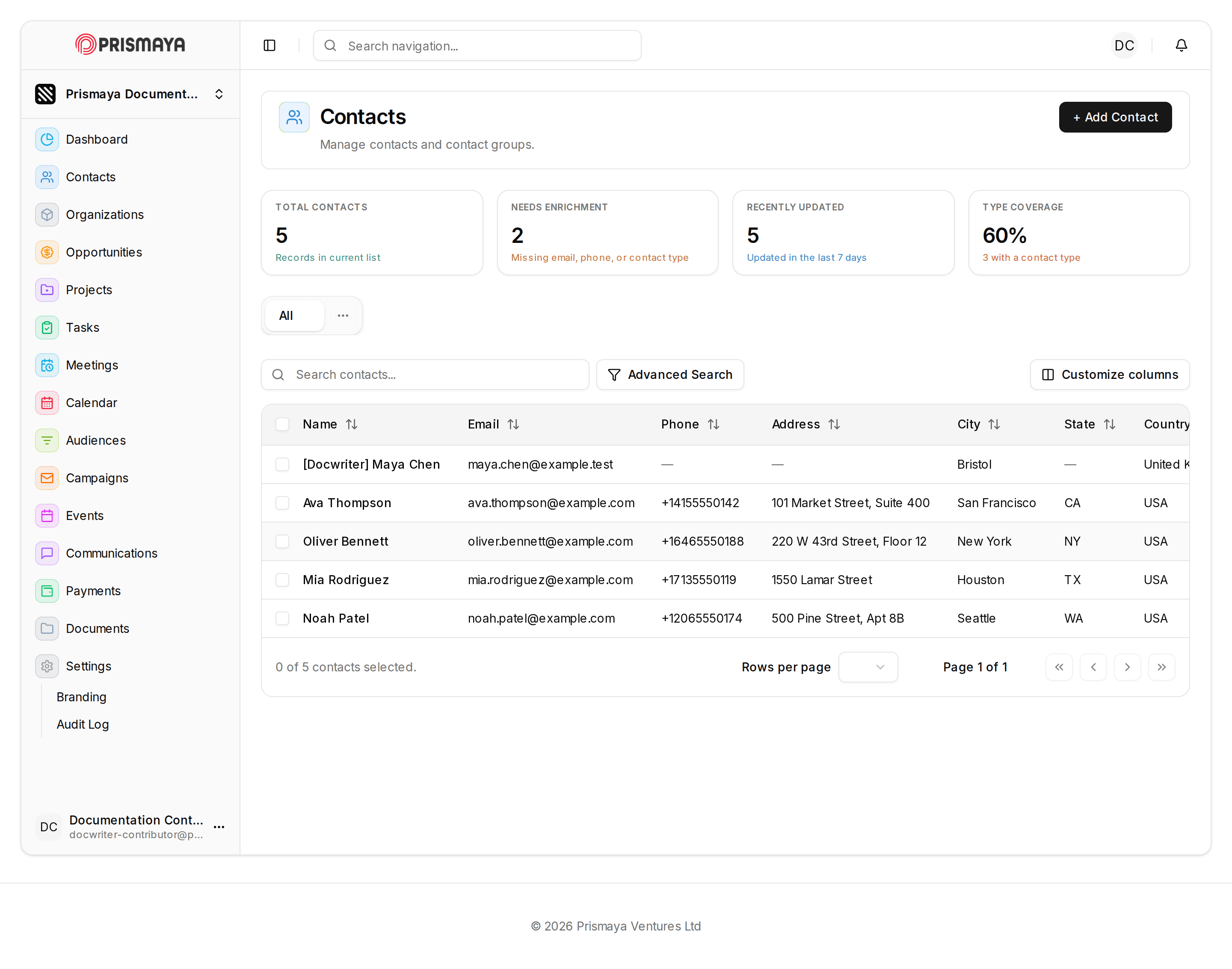Select the Ava Thompson row checkbox
1232x969 pixels.
(282, 503)
